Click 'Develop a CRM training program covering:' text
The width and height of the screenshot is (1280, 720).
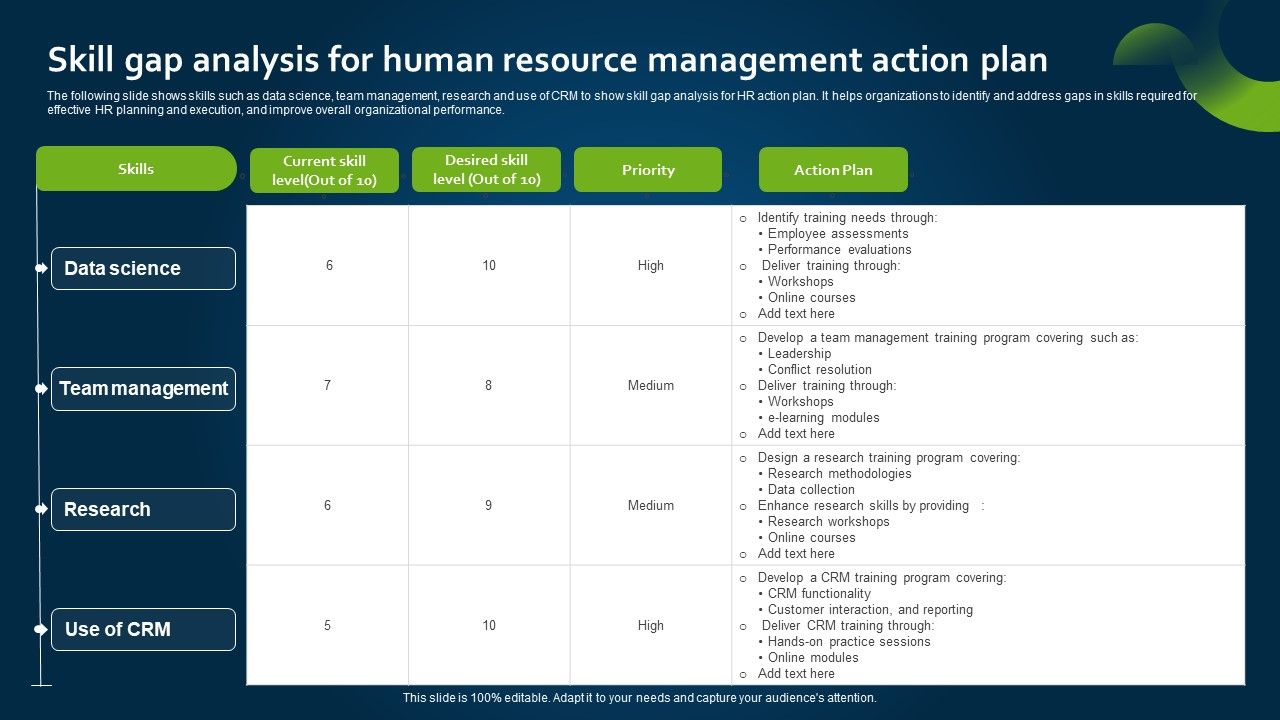click(x=882, y=577)
